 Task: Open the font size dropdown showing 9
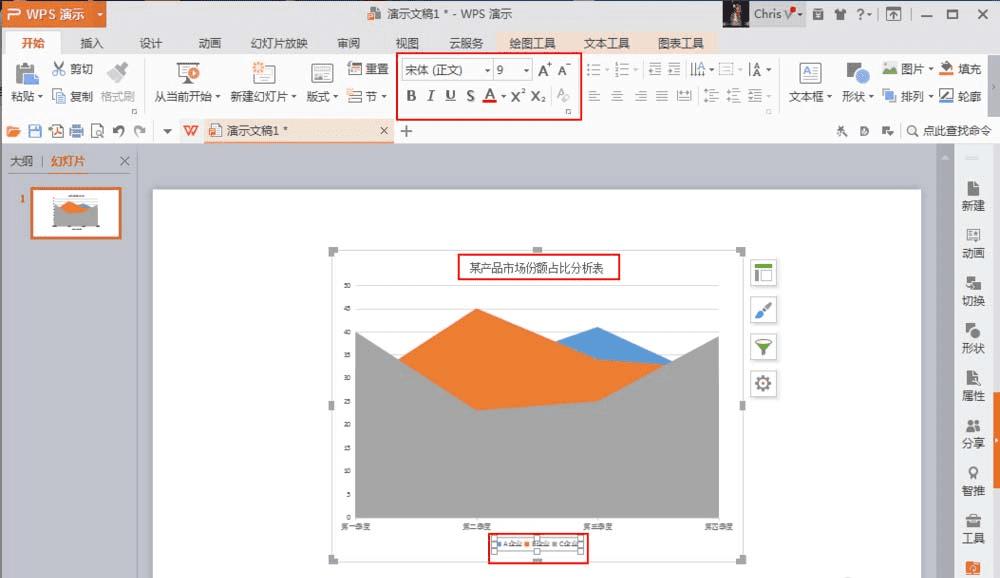(x=526, y=70)
